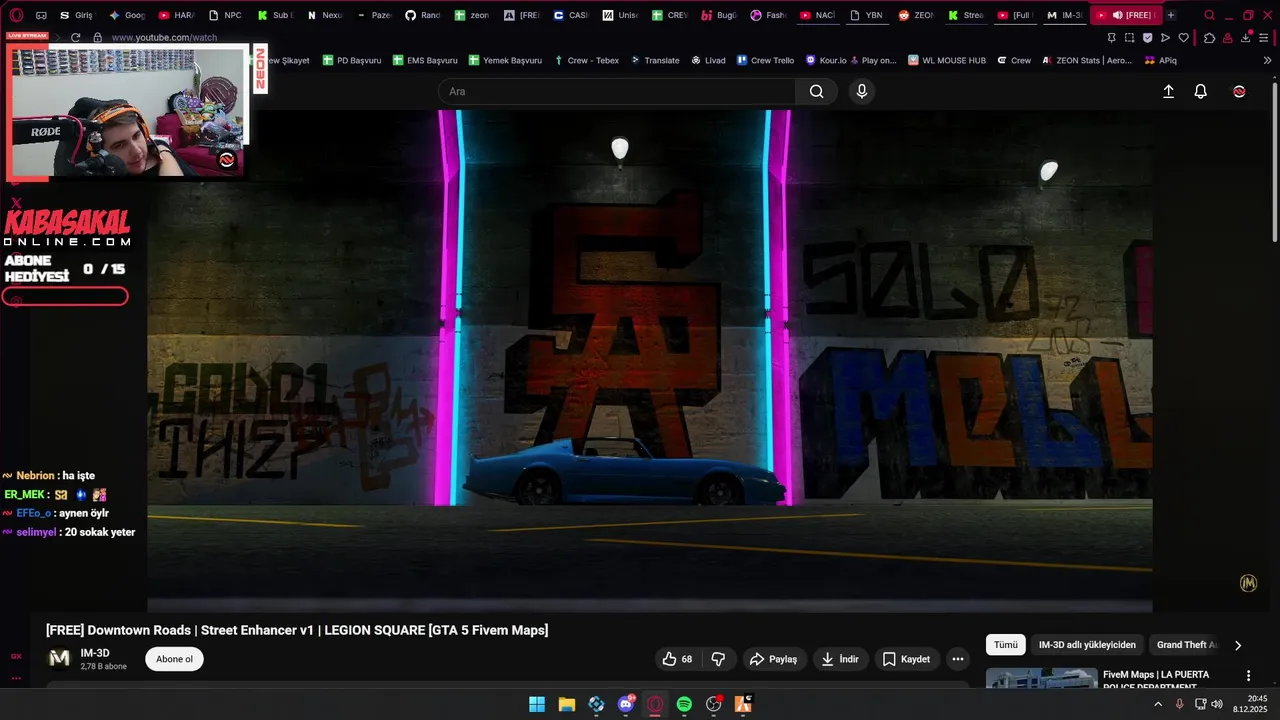Click the YouTube search magnifier button
This screenshot has width=1280, height=720.
click(817, 91)
